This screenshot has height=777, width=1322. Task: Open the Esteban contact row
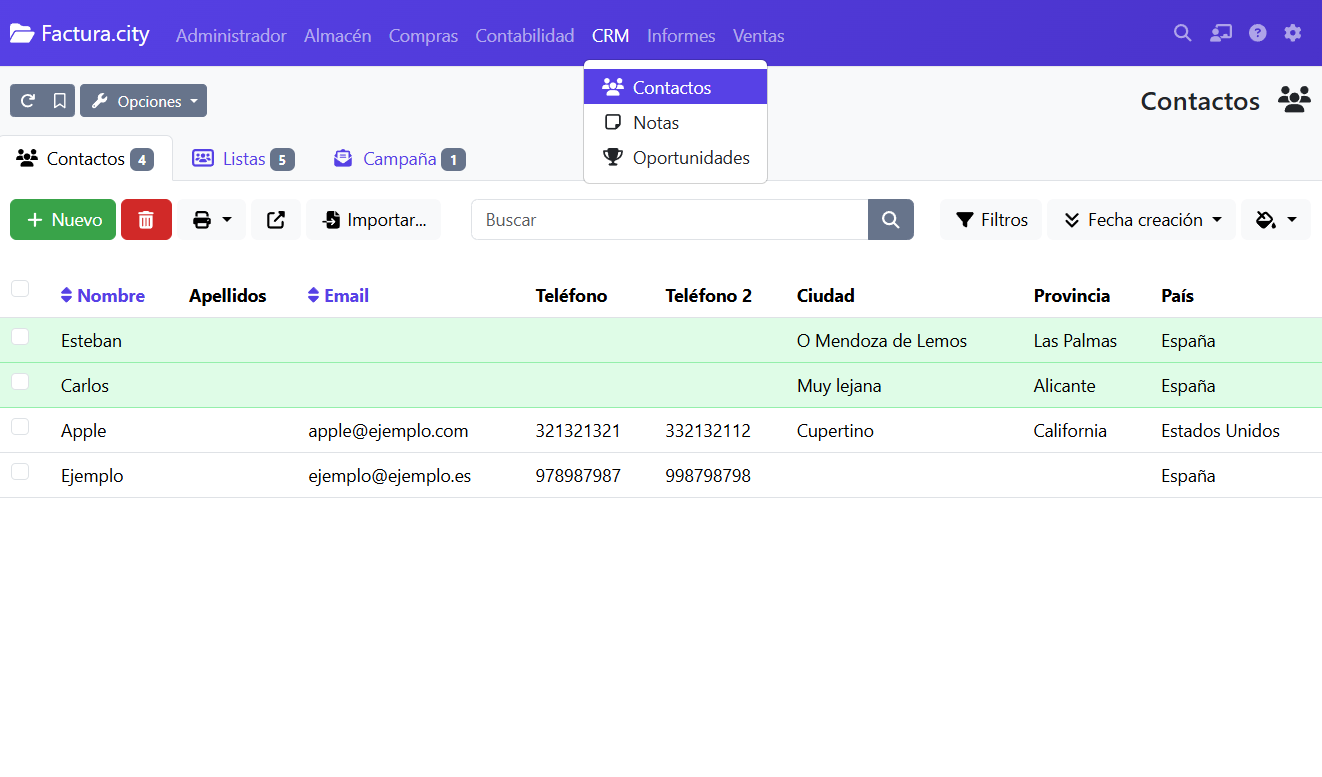coord(661,340)
